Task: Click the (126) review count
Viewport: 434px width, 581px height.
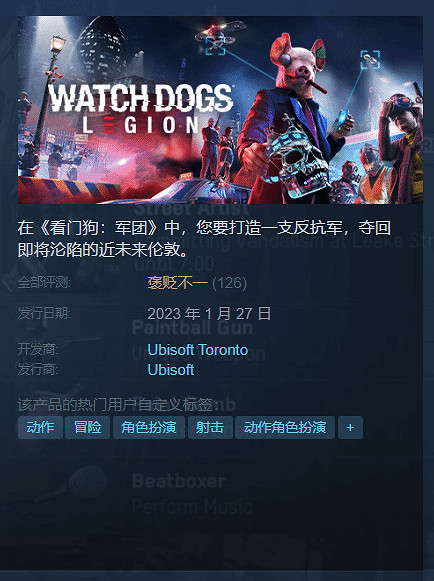Action: click(229, 283)
